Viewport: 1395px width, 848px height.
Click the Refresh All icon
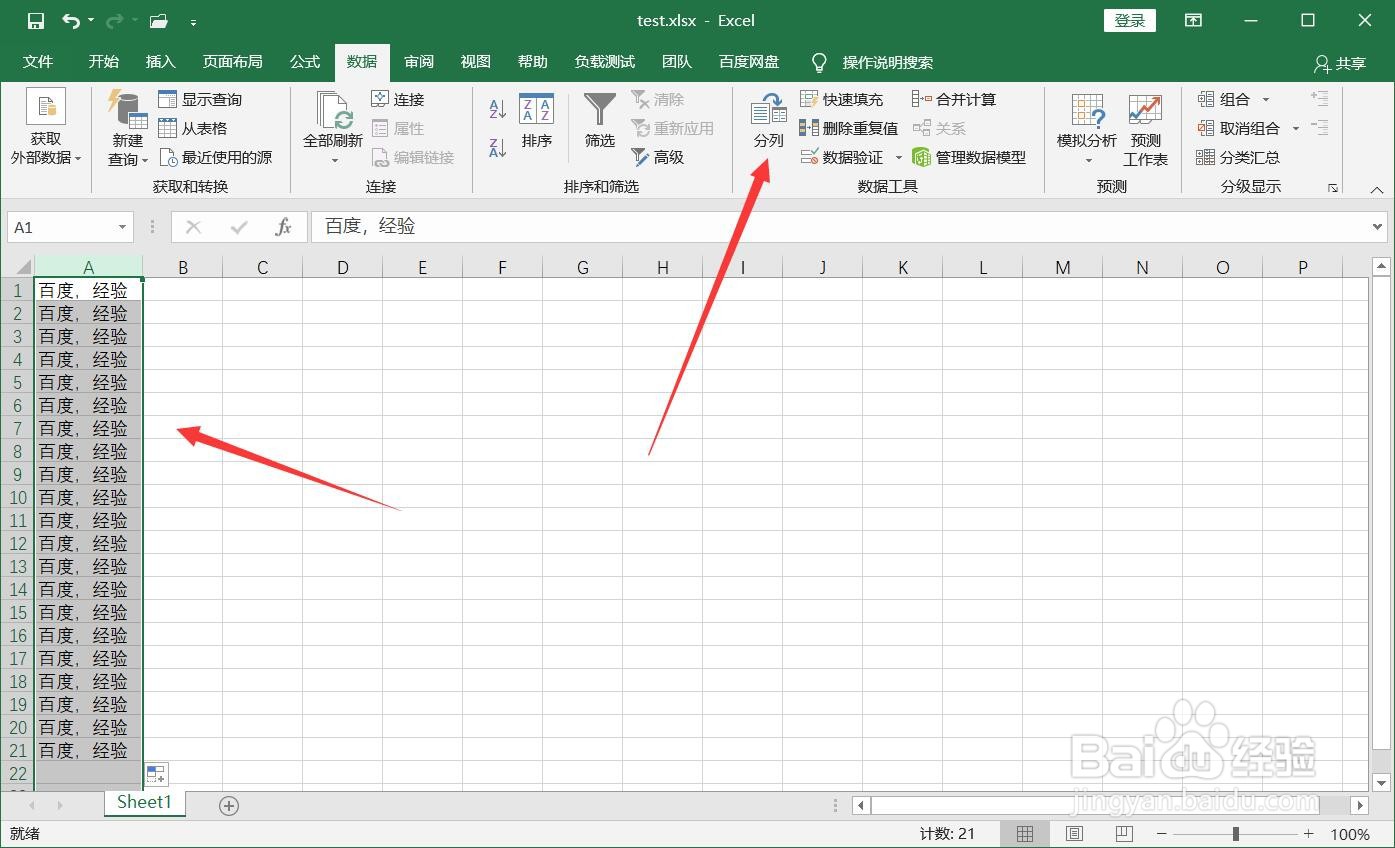[x=333, y=128]
